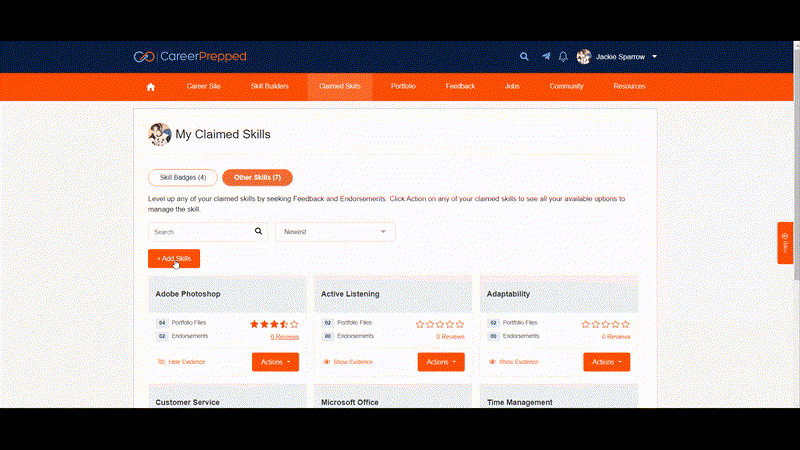The width and height of the screenshot is (800, 450).
Task: Click Adobe Photoshop star rating
Action: (x=274, y=324)
